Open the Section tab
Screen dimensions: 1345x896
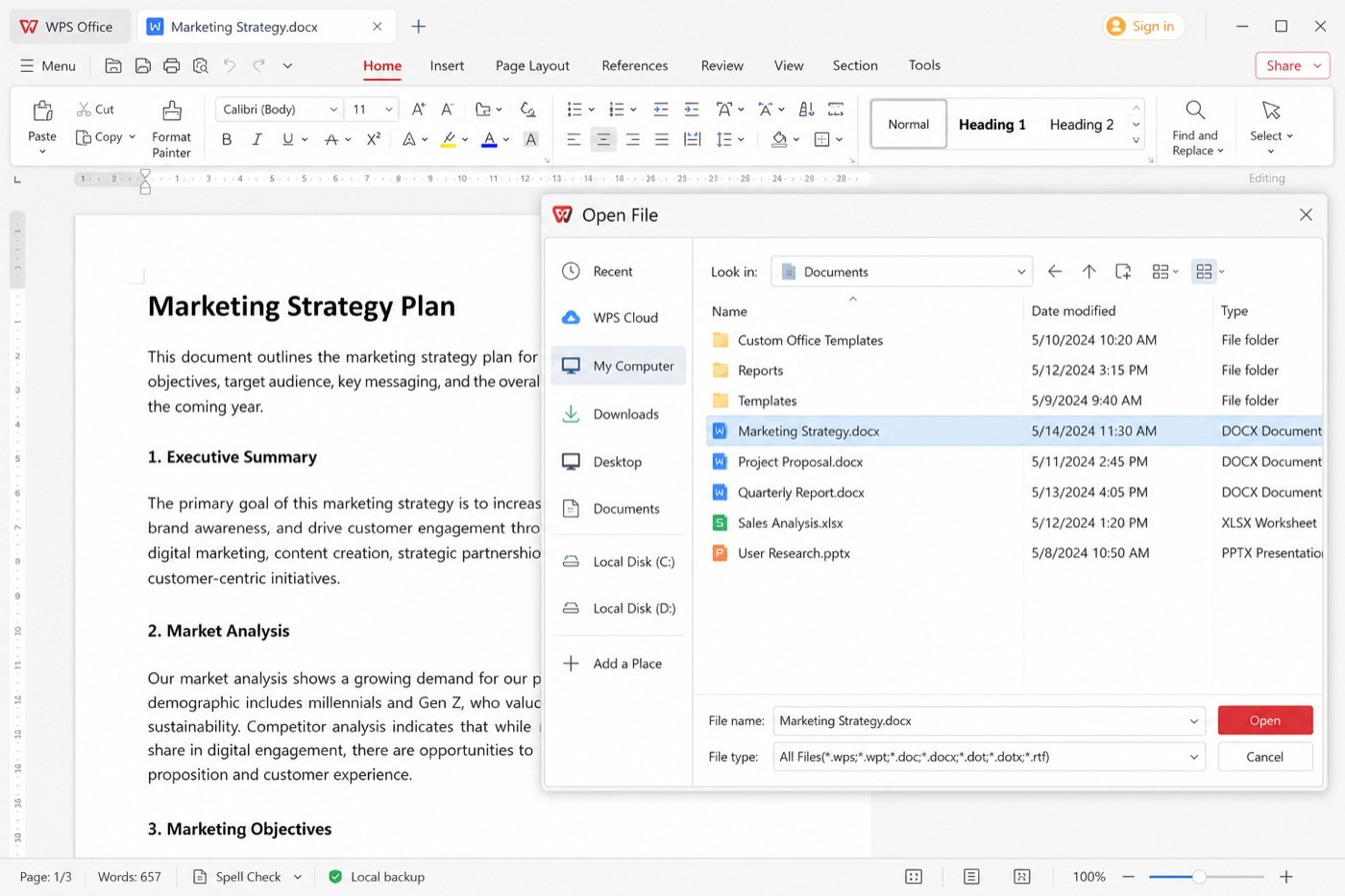pyautogui.click(x=855, y=65)
